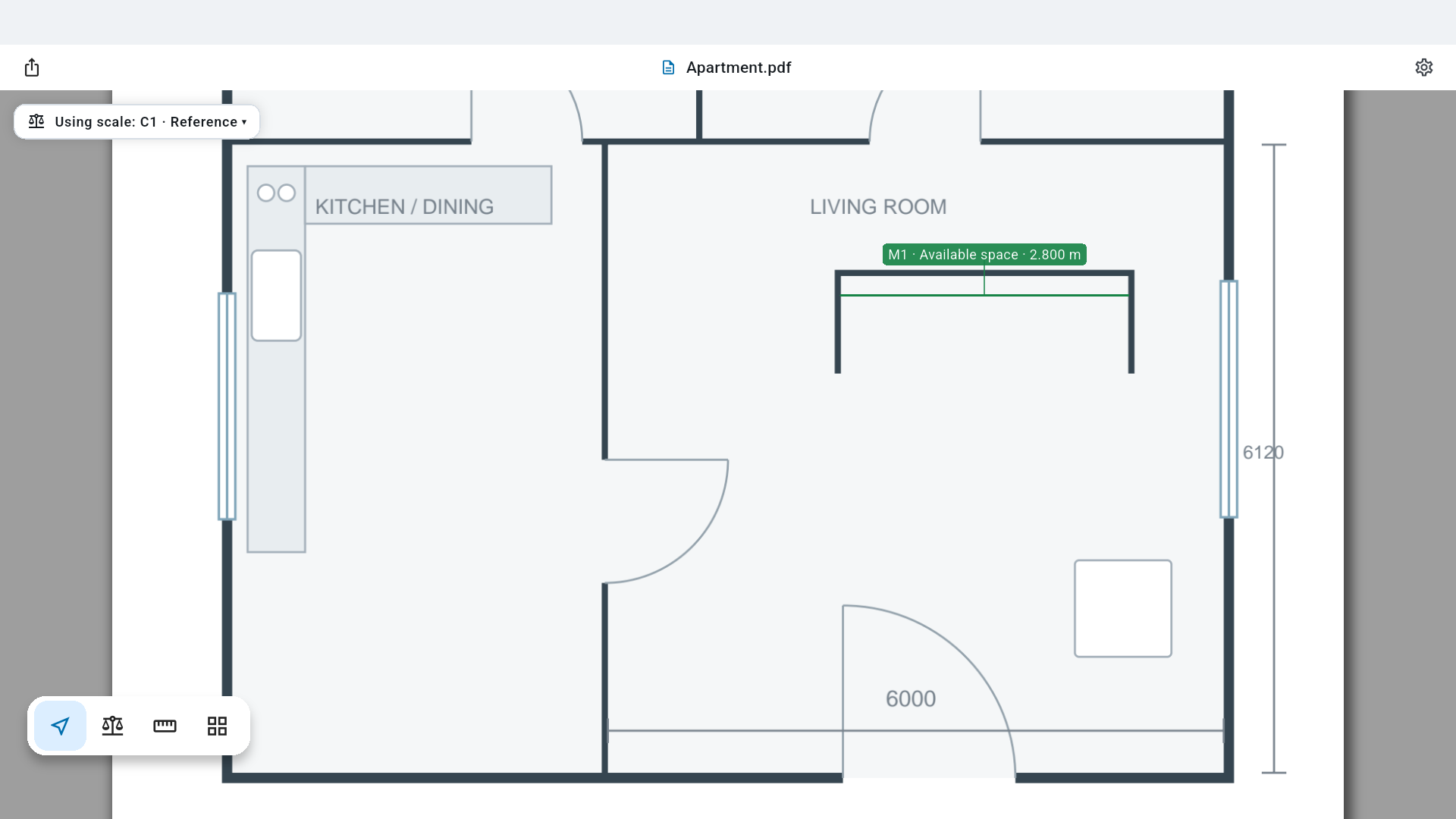
Task: Click the Apartment.pdf file title
Action: tap(739, 67)
